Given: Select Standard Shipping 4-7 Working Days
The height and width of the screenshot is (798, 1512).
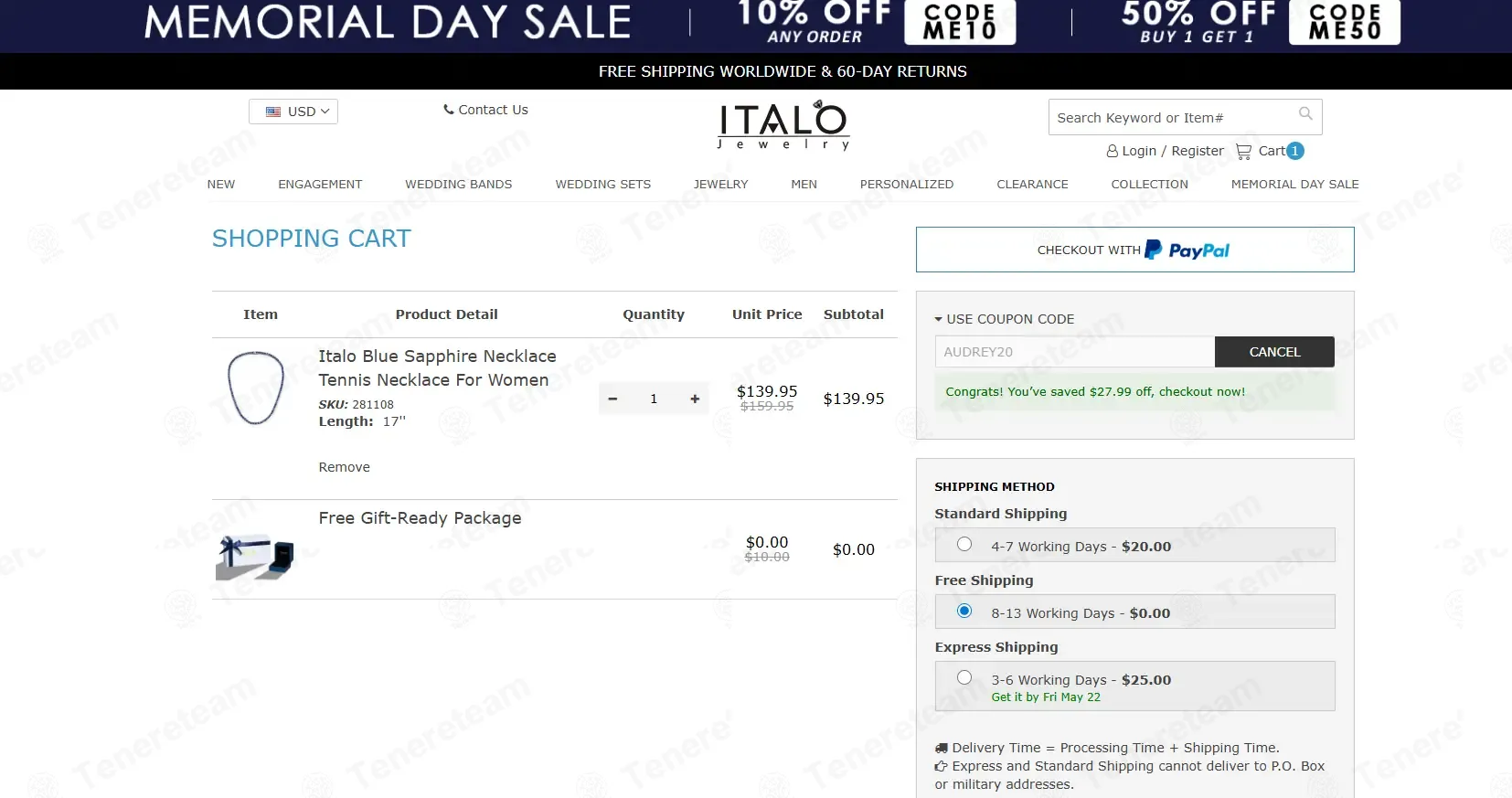Looking at the screenshot, I should 964,545.
